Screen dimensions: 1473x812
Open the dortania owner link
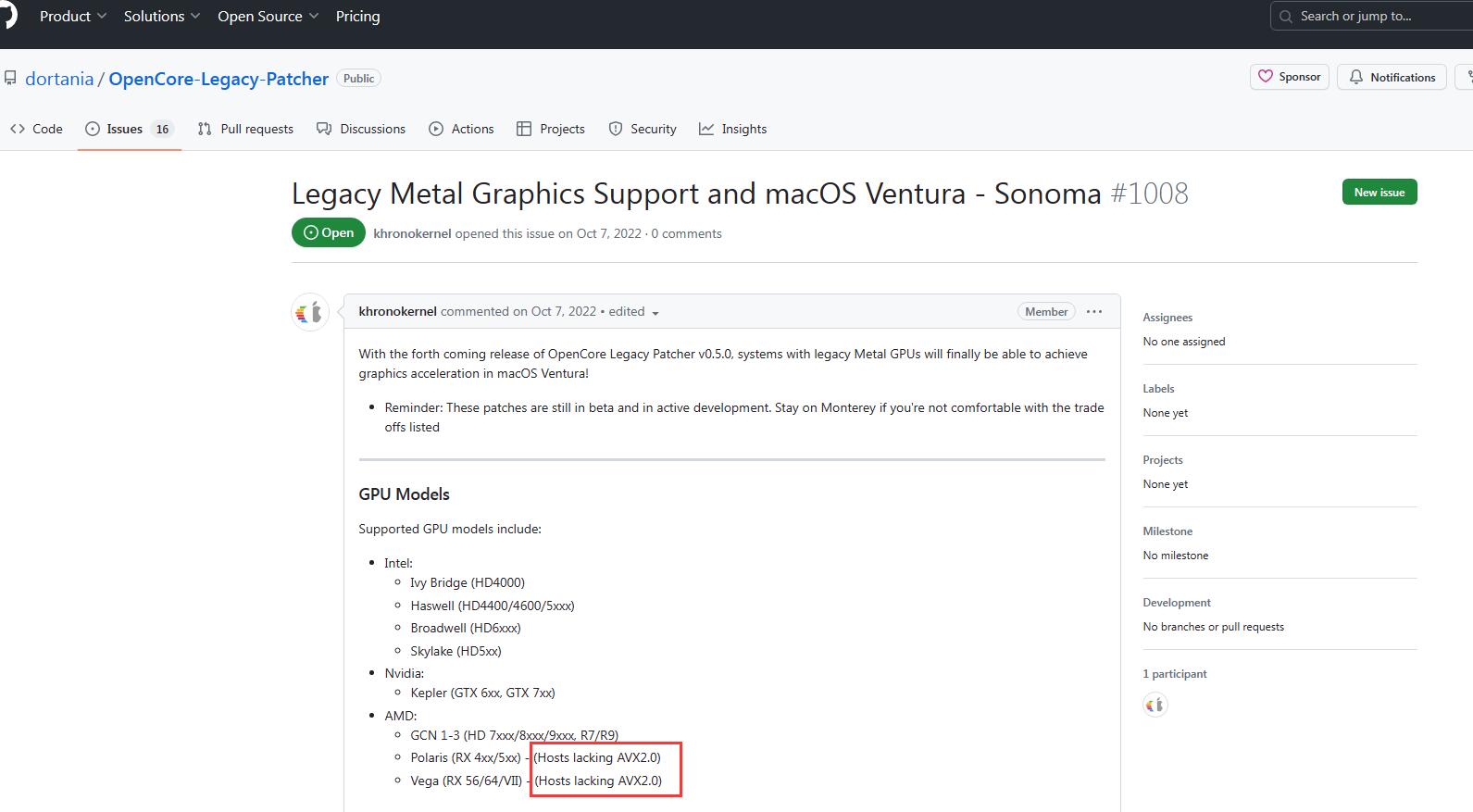tap(59, 79)
